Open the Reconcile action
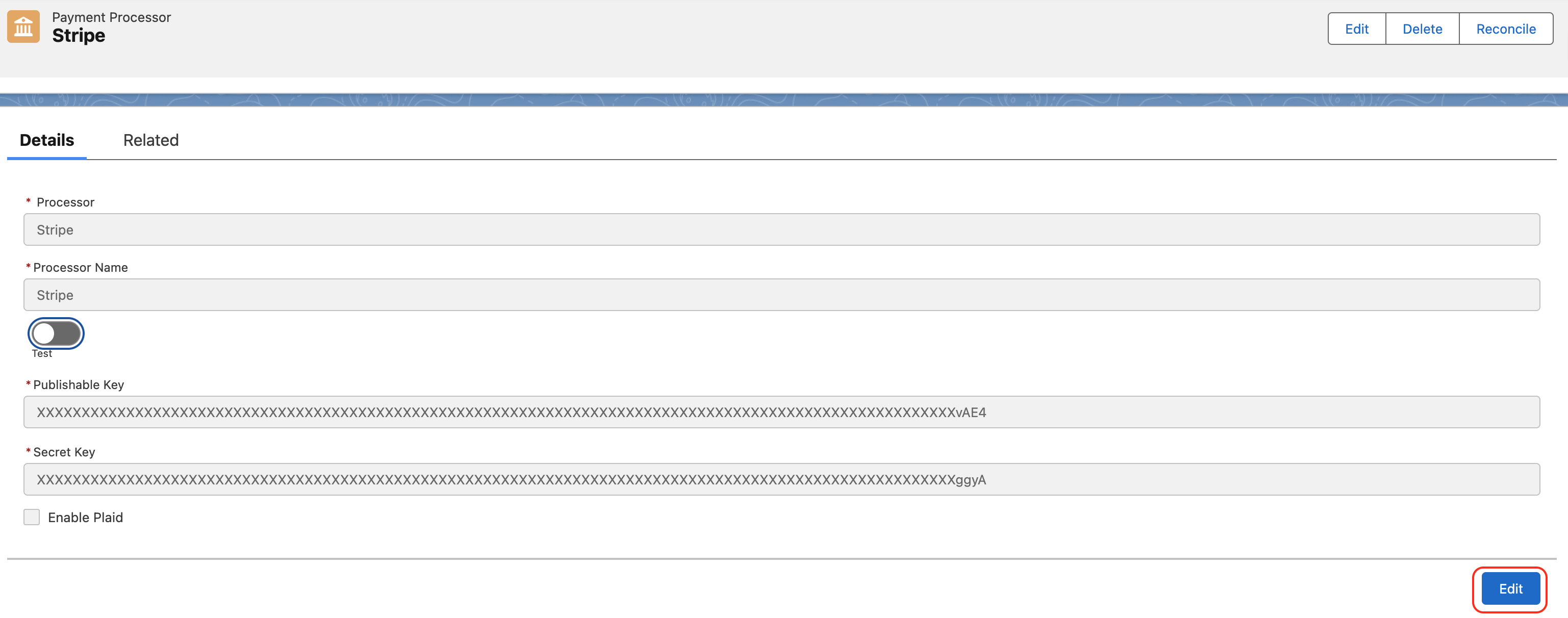Image resolution: width=1568 pixels, height=618 pixels. 1506,29
